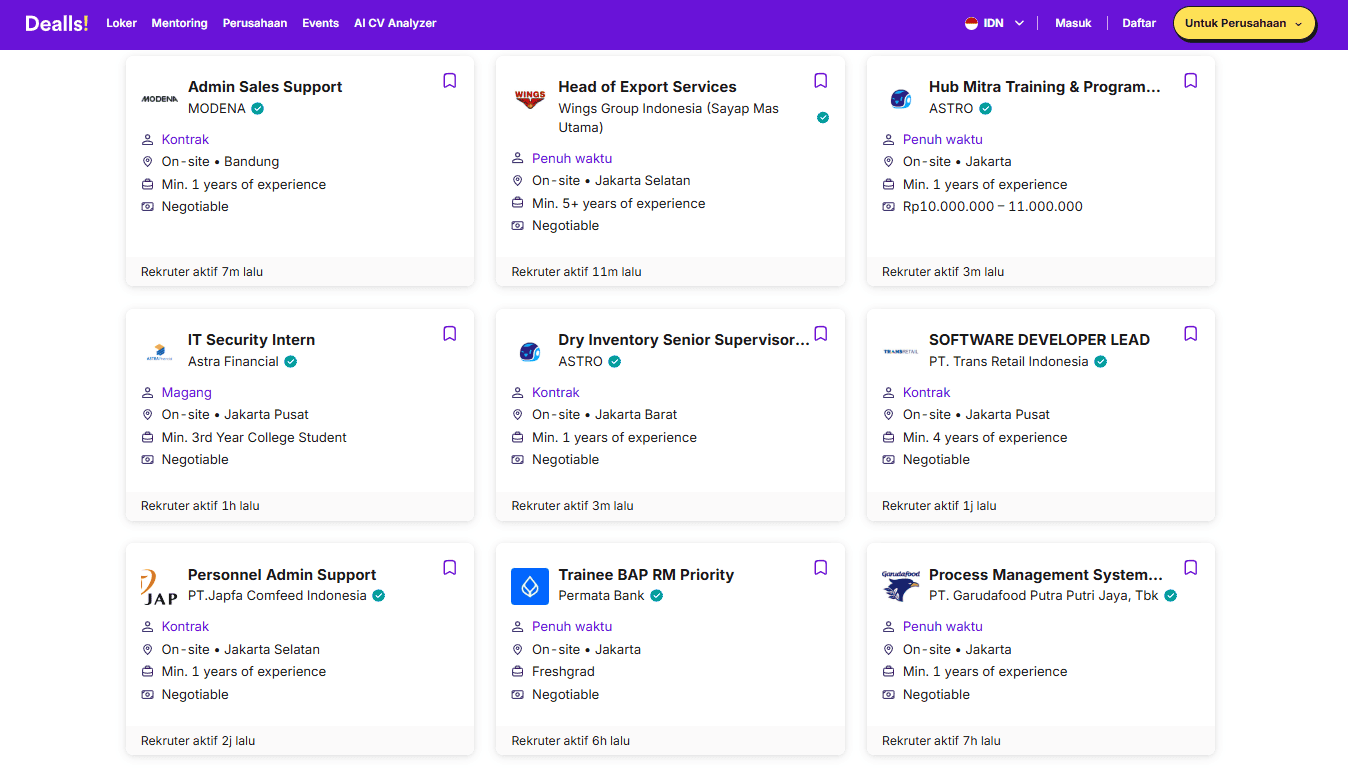Click the Japfa Comfeed company logo

click(160, 586)
